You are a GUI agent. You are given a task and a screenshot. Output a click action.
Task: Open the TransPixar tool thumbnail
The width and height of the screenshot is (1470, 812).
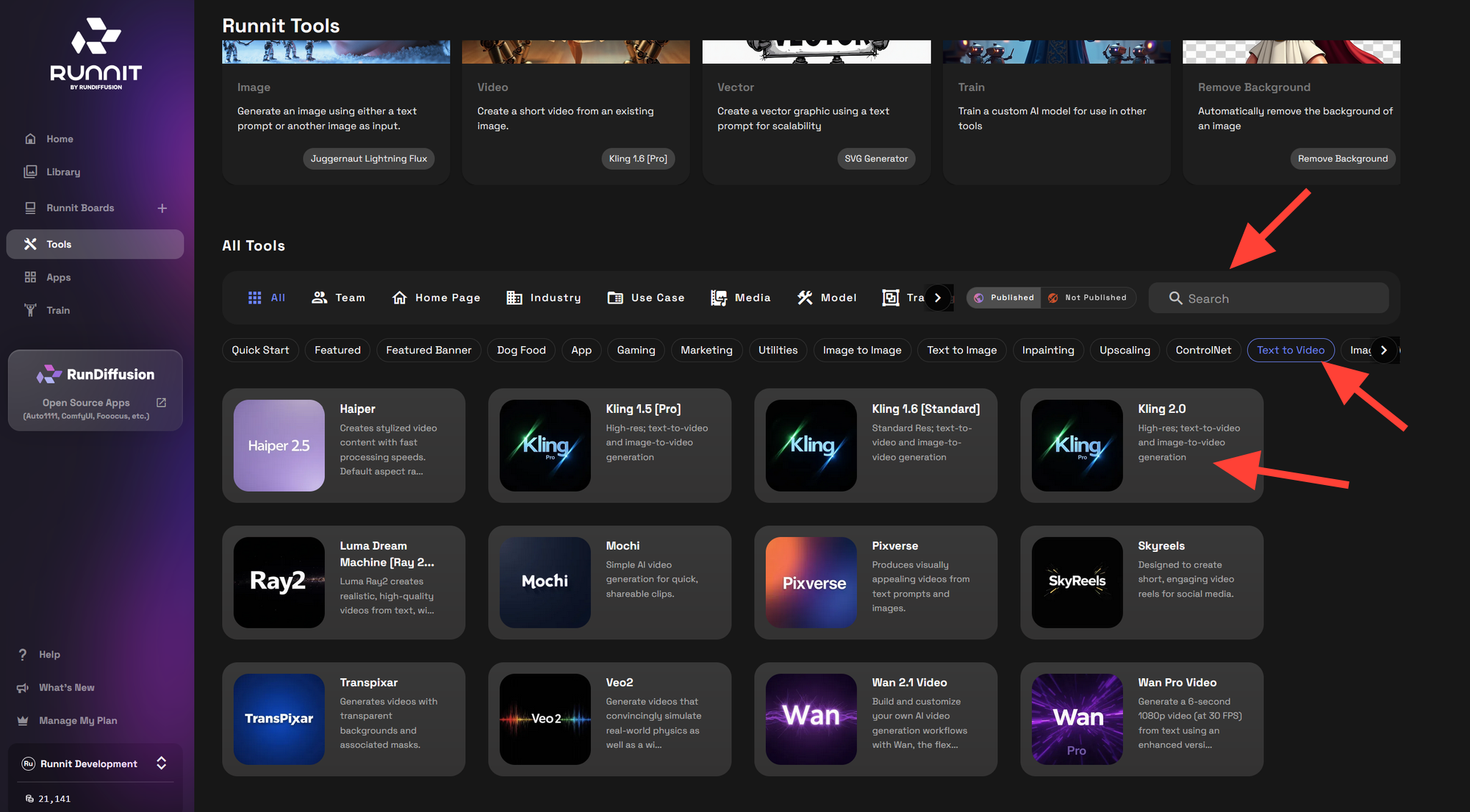279,719
